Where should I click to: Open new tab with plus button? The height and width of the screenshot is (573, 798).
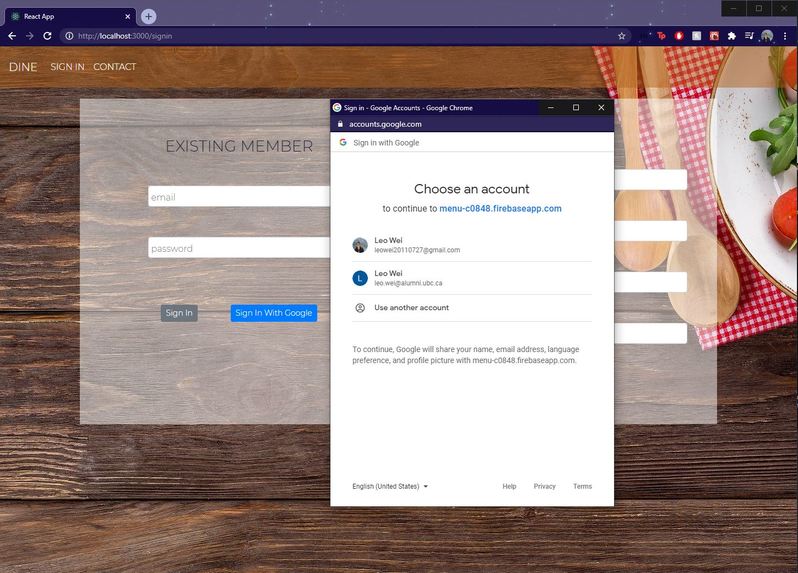pyautogui.click(x=148, y=16)
